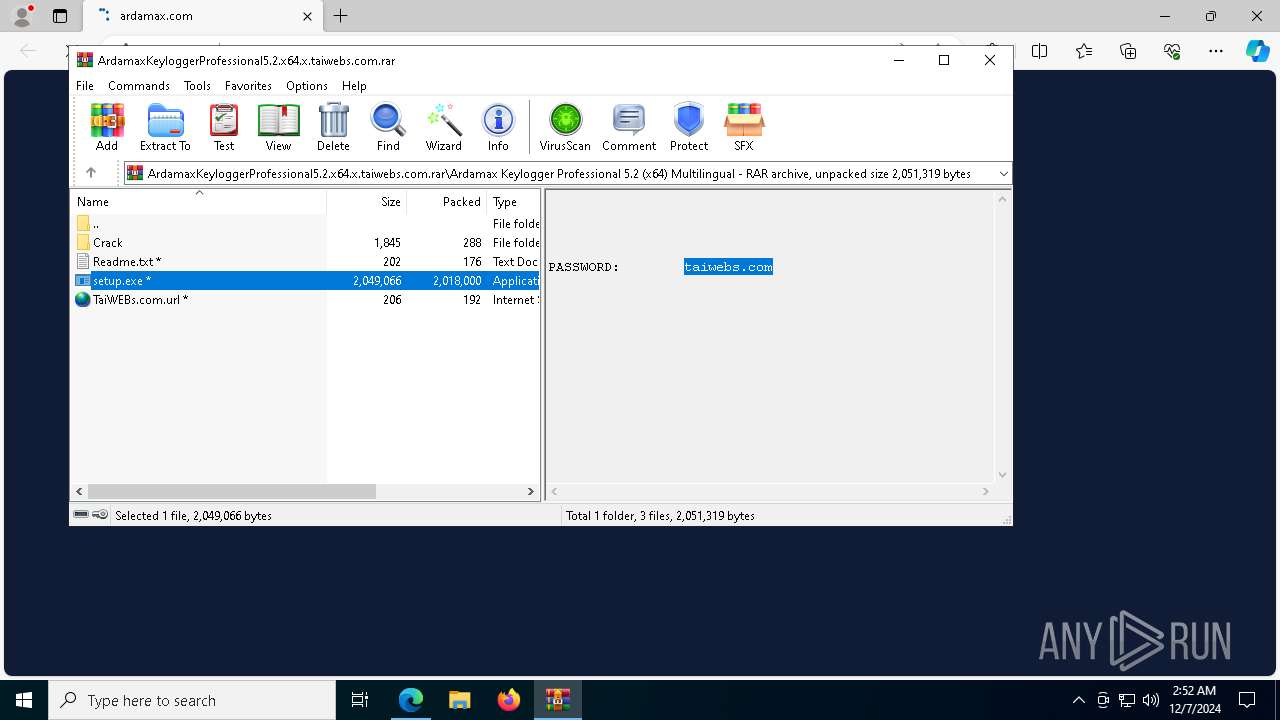
Task: Open the Tools menu
Action: click(x=197, y=85)
